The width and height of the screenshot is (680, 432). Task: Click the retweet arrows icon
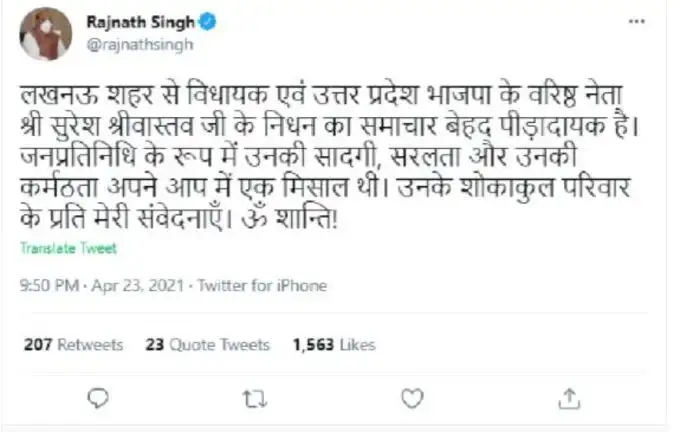pos(254,399)
